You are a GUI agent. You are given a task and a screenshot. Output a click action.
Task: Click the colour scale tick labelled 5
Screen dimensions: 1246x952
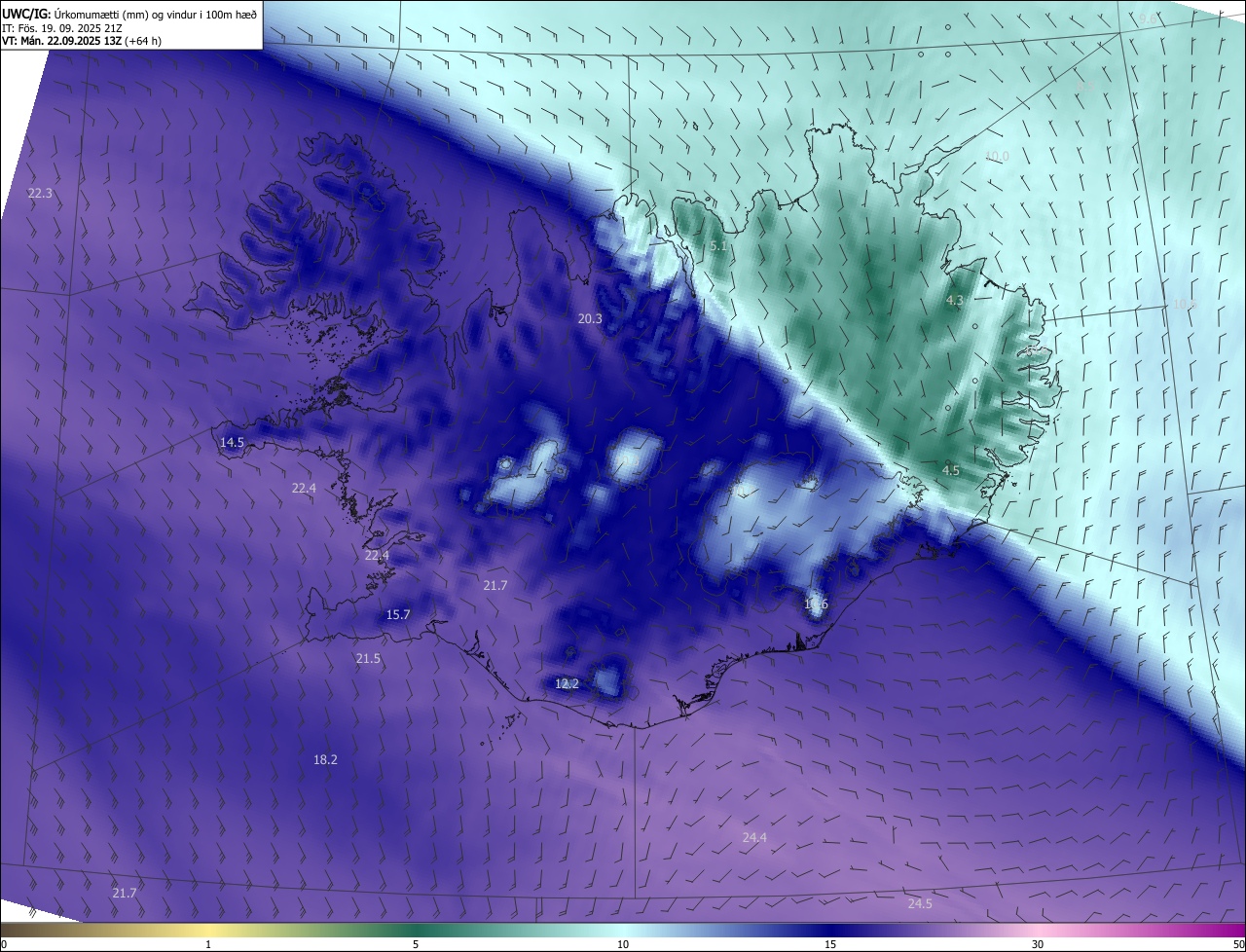[x=416, y=944]
